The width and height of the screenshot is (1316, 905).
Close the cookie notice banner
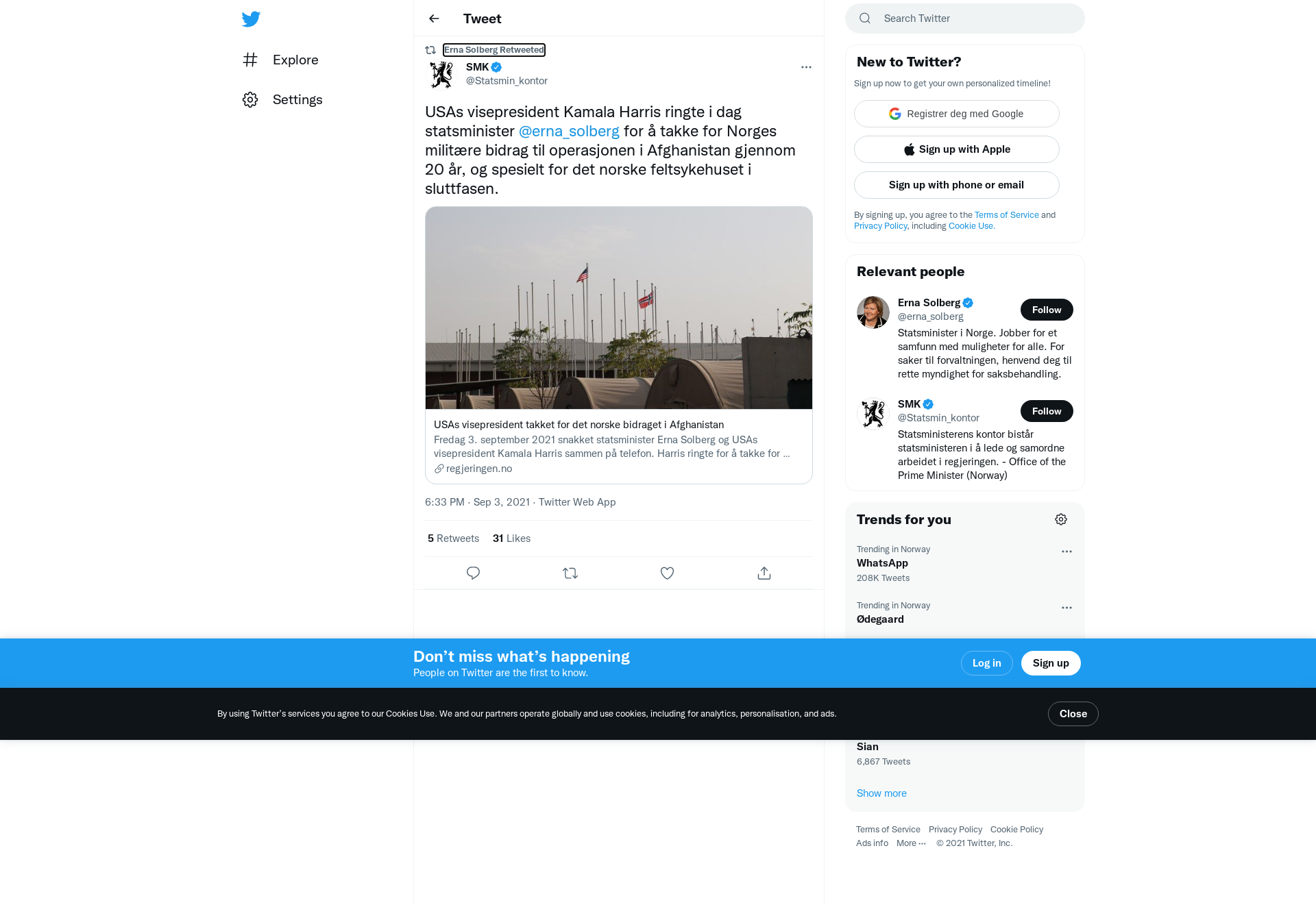tap(1073, 714)
